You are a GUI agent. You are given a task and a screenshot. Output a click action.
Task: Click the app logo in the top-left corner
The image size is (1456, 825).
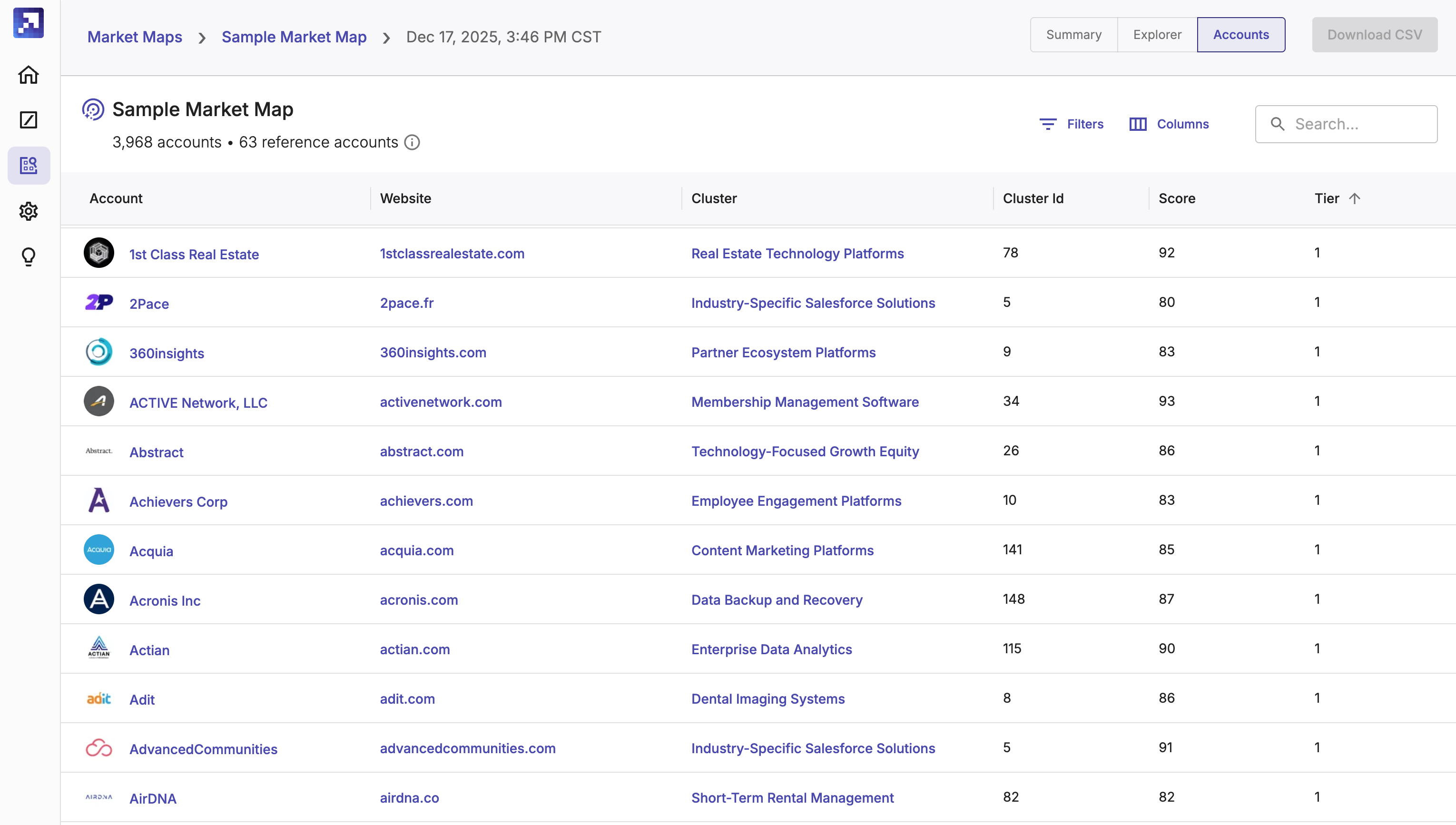click(29, 23)
